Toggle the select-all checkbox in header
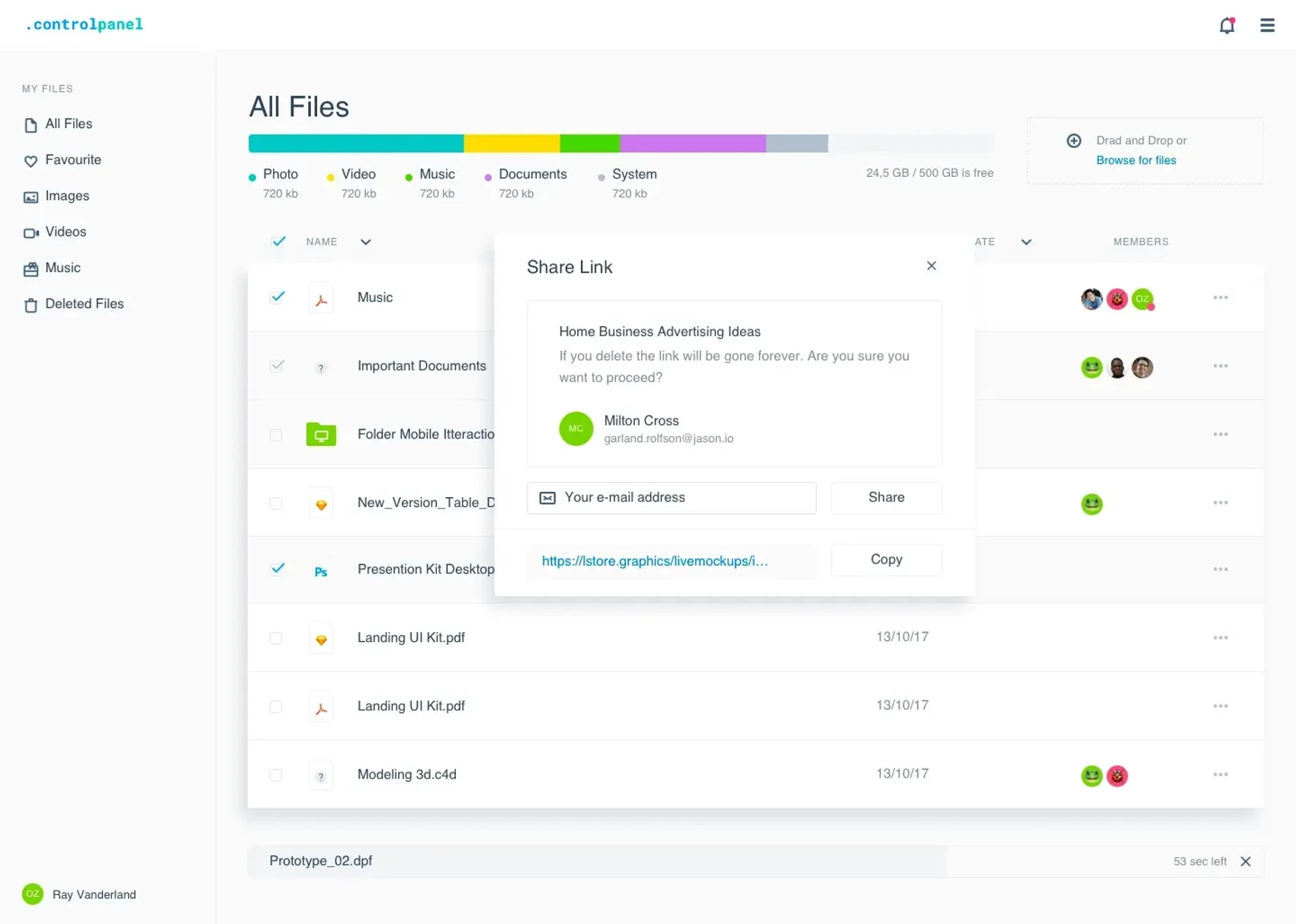Screen dimensions: 1296x924 278,242
